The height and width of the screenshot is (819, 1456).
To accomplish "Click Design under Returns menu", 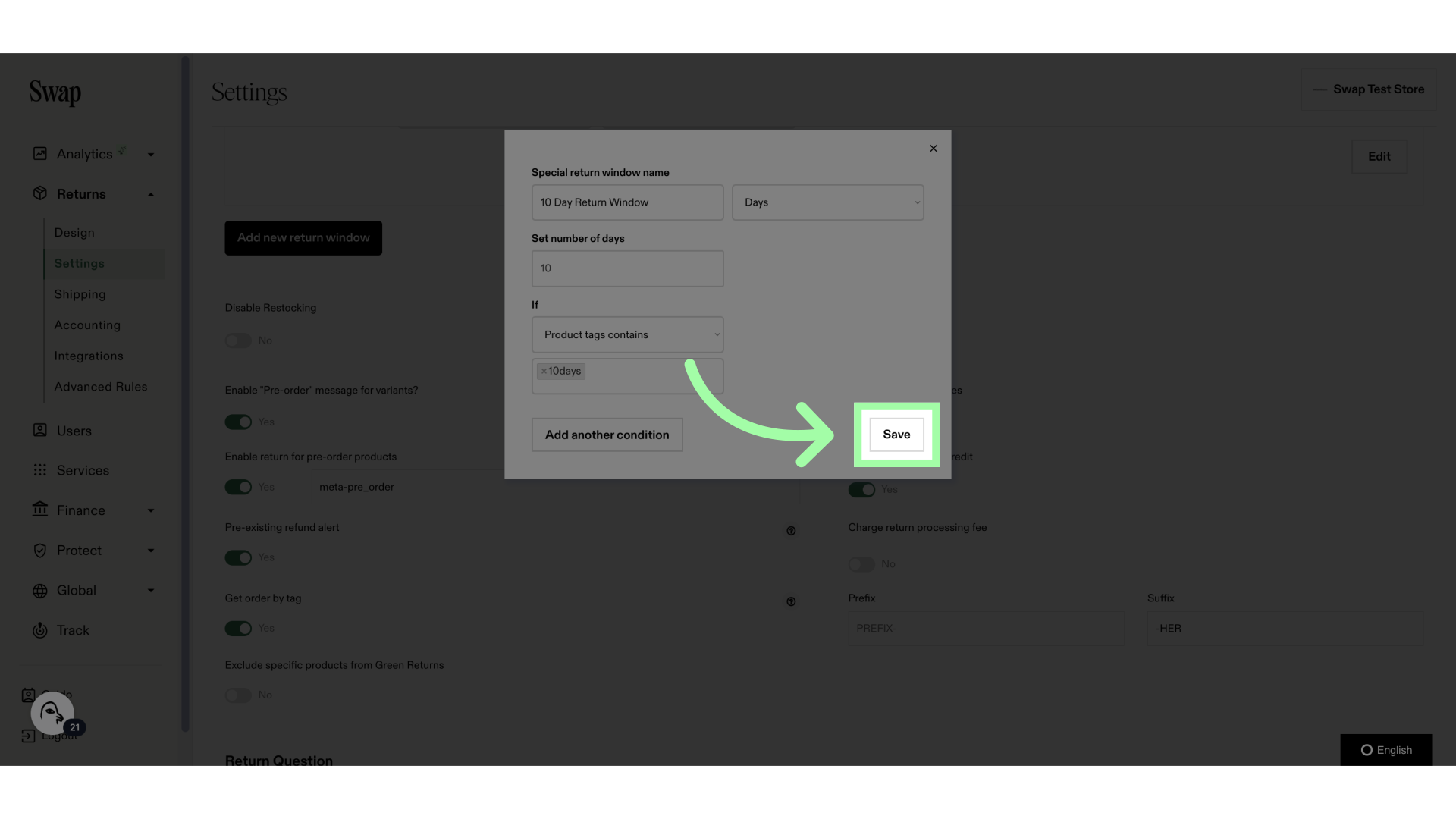I will [x=75, y=233].
